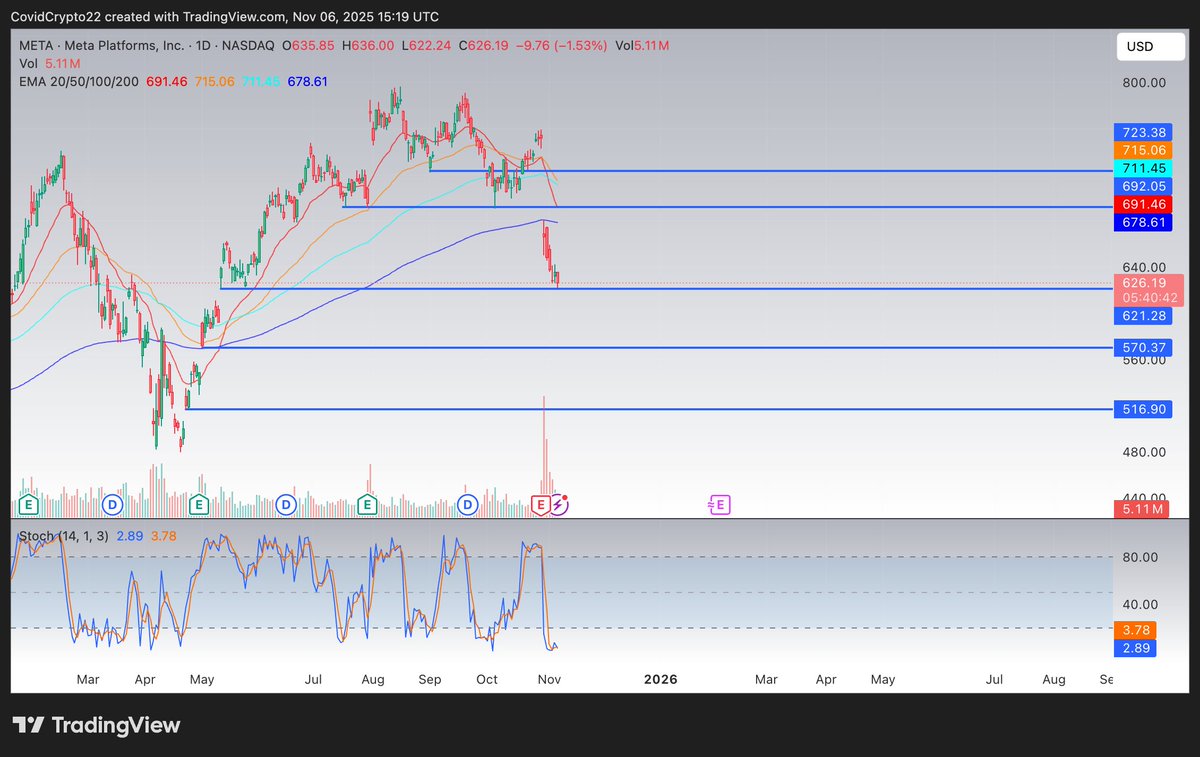1200x757 pixels.
Task: Click the current price 626.19 countdown label
Action: (1149, 290)
